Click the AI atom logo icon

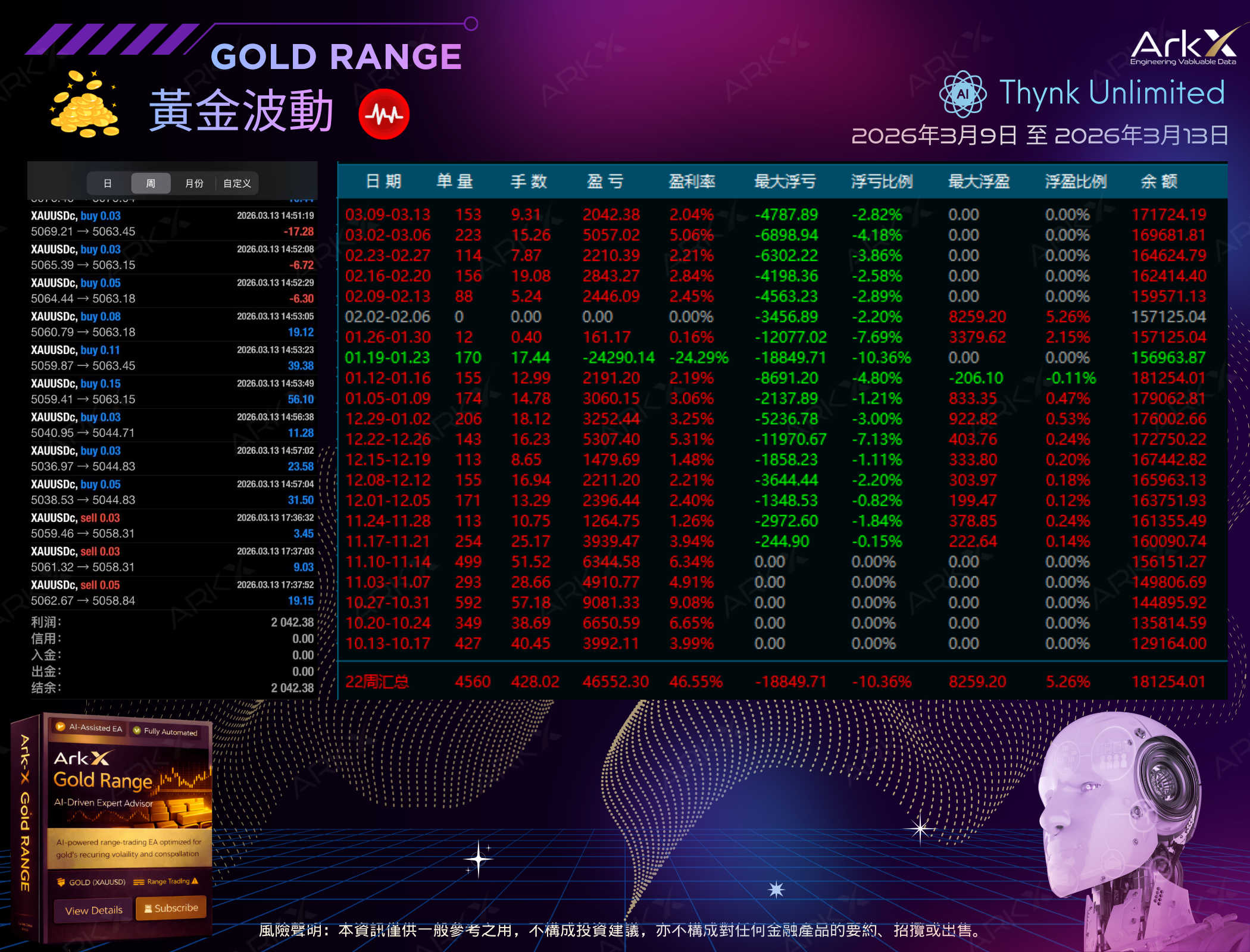pyautogui.click(x=962, y=94)
